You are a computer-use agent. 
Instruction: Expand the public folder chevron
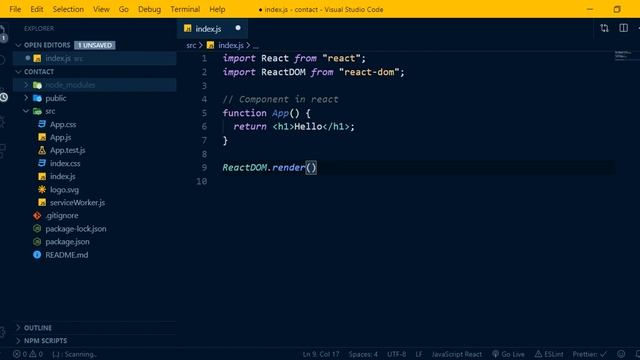tap(26, 98)
